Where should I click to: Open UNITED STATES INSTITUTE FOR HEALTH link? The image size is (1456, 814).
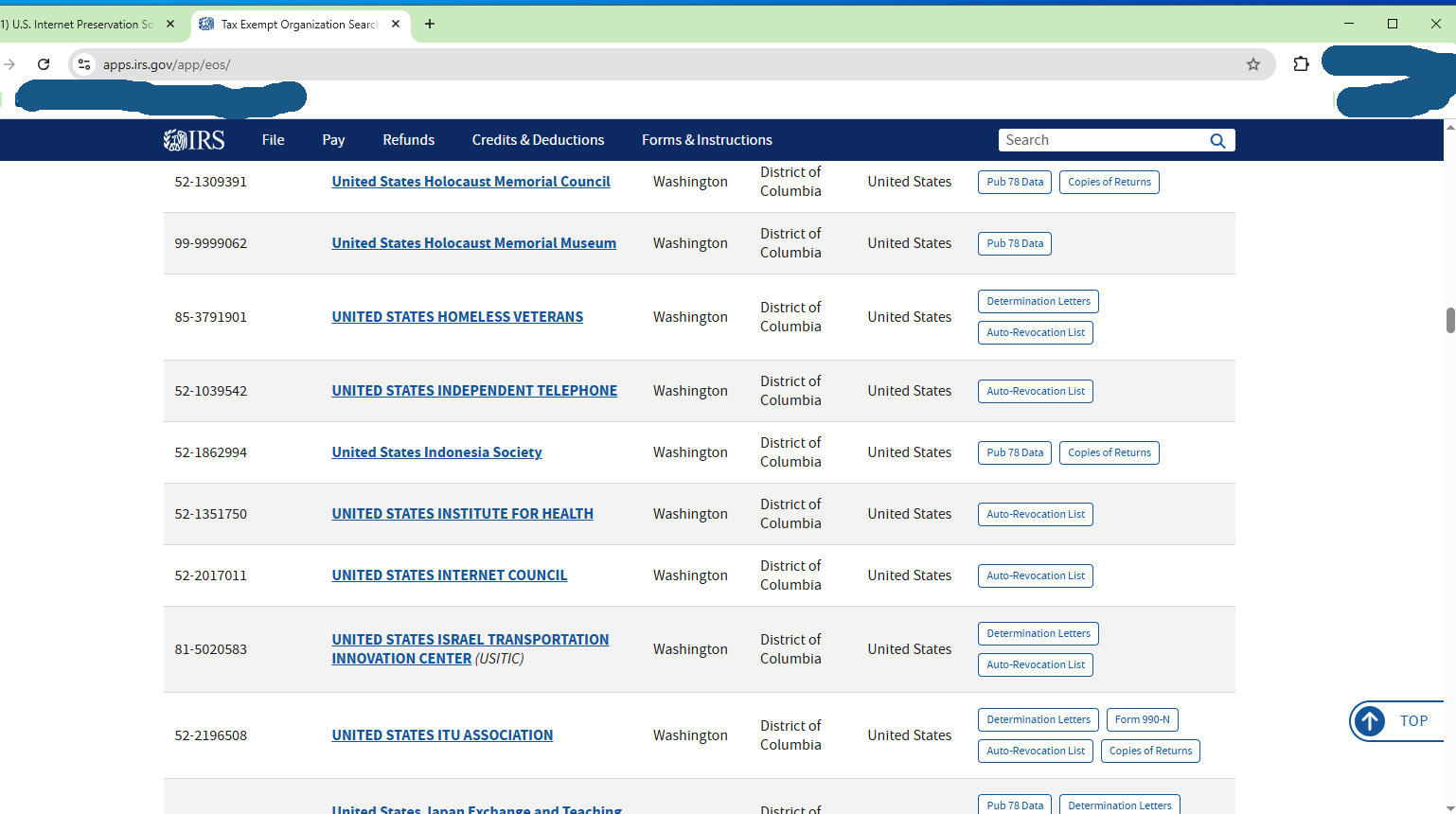tap(462, 514)
